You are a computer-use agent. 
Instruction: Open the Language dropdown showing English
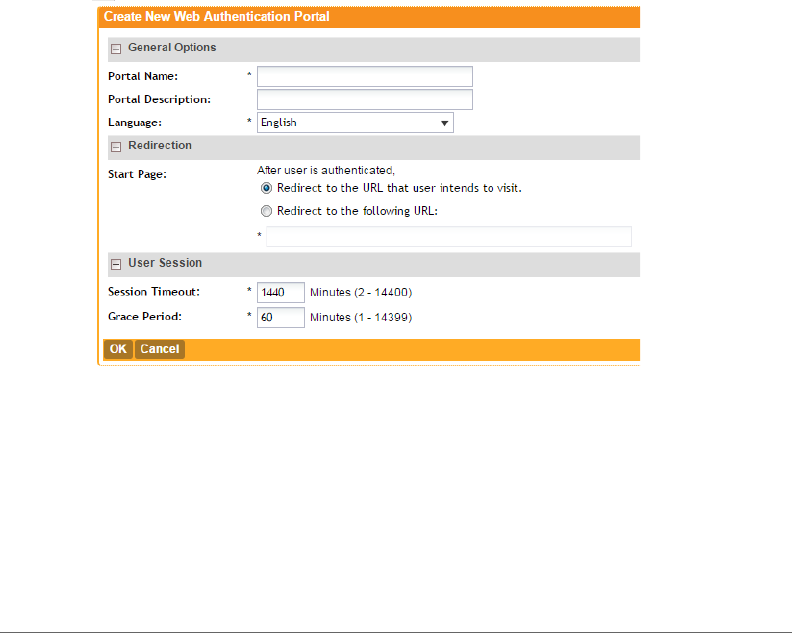coord(355,123)
